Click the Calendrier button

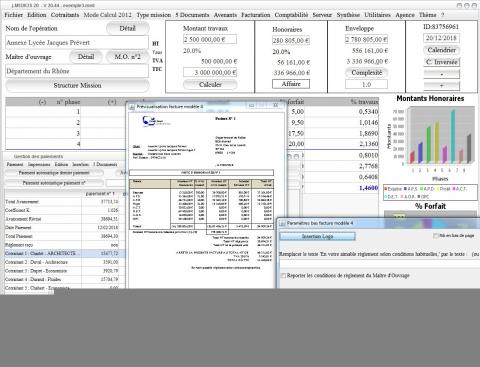click(x=441, y=50)
